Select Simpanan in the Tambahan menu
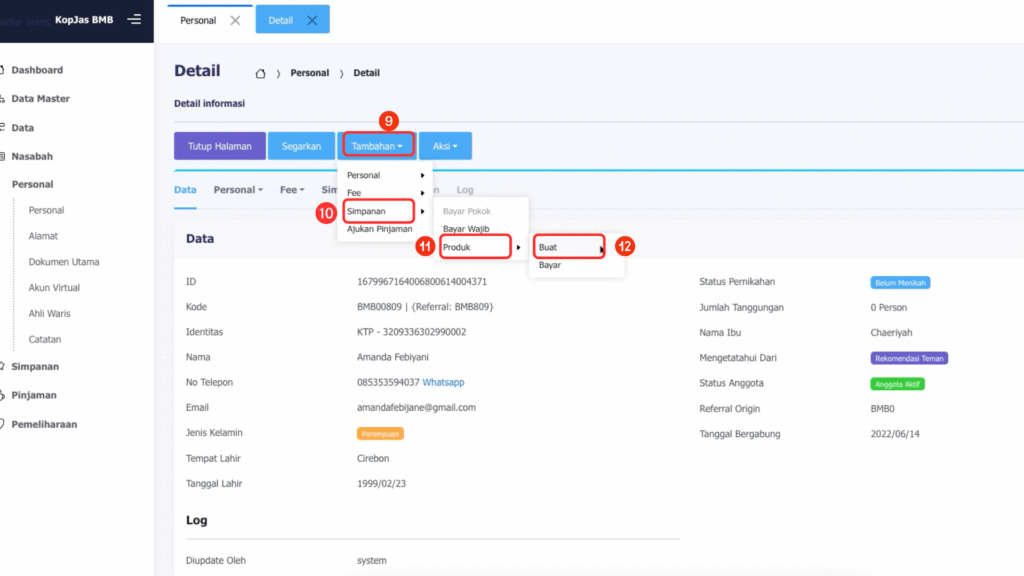Screen dimensions: 1024x576 378,211
